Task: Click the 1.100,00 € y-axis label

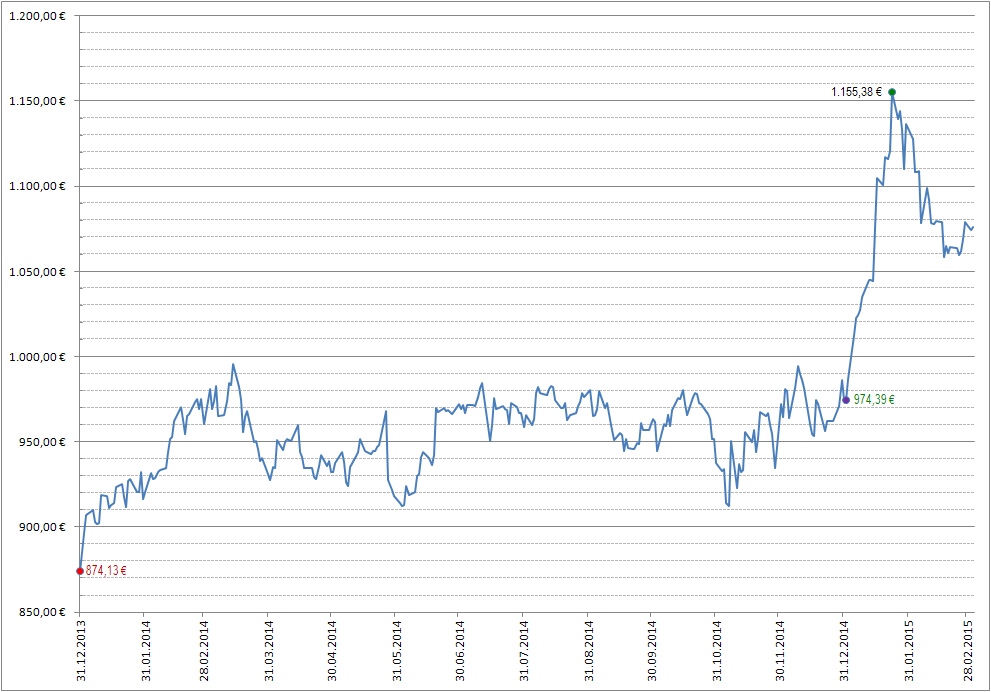Action: pos(37,186)
